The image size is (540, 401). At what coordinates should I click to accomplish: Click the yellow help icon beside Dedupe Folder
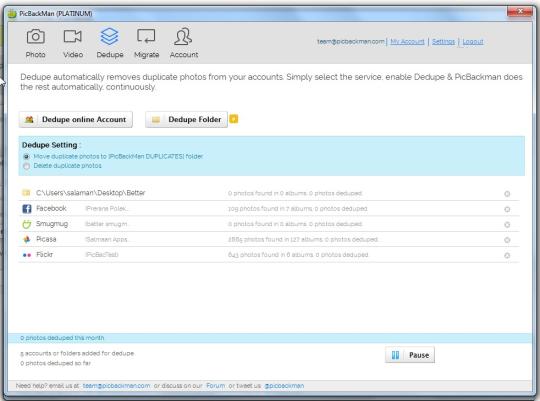pyautogui.click(x=234, y=119)
